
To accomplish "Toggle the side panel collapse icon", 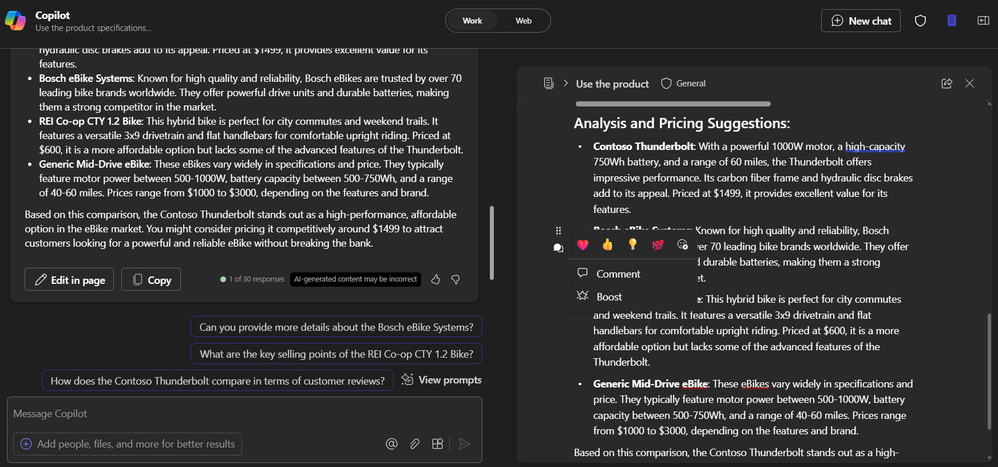I will click(x=982, y=21).
